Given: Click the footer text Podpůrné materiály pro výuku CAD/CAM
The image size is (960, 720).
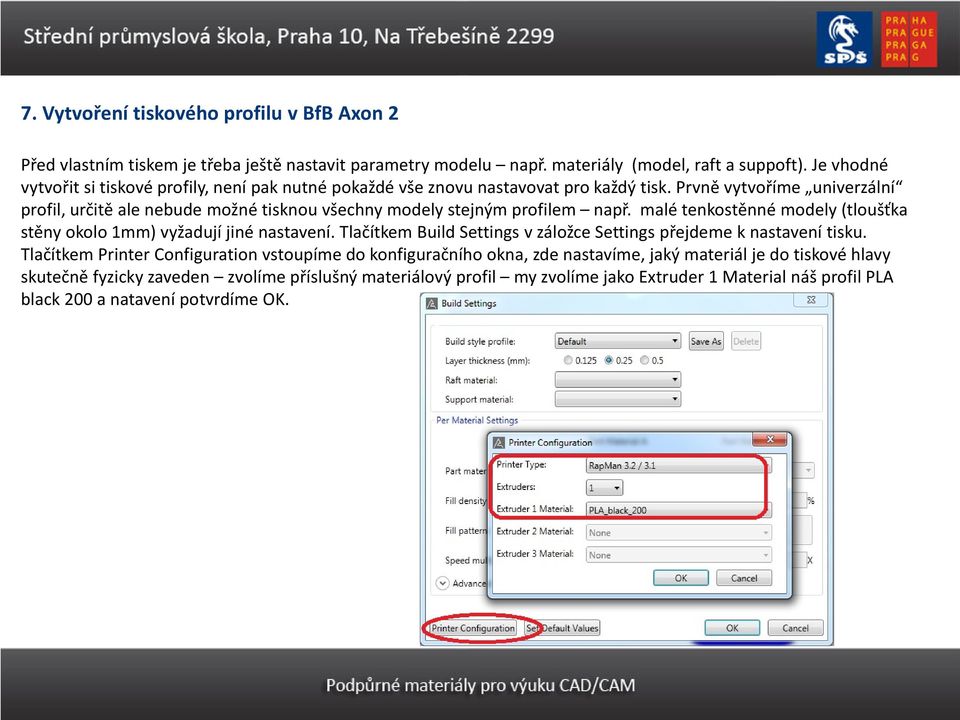Looking at the screenshot, I should pyautogui.click(x=480, y=684).
